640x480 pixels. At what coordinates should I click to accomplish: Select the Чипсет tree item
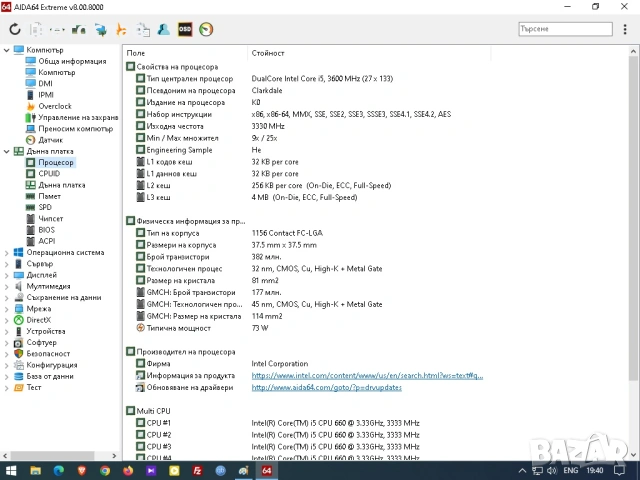pos(51,219)
